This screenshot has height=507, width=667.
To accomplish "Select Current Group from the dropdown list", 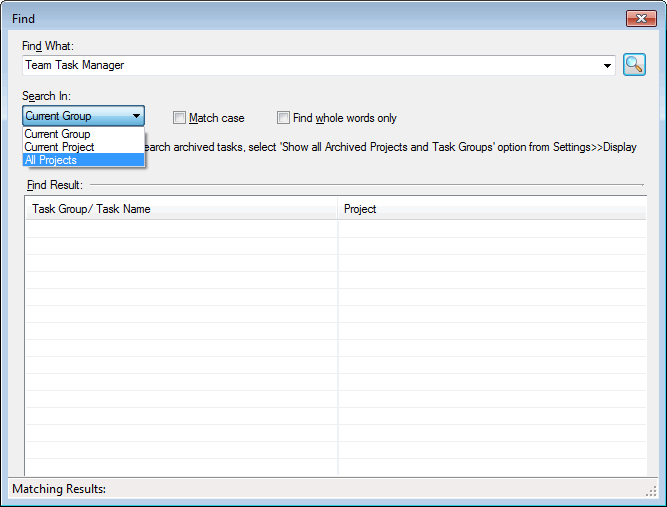I will 57,134.
